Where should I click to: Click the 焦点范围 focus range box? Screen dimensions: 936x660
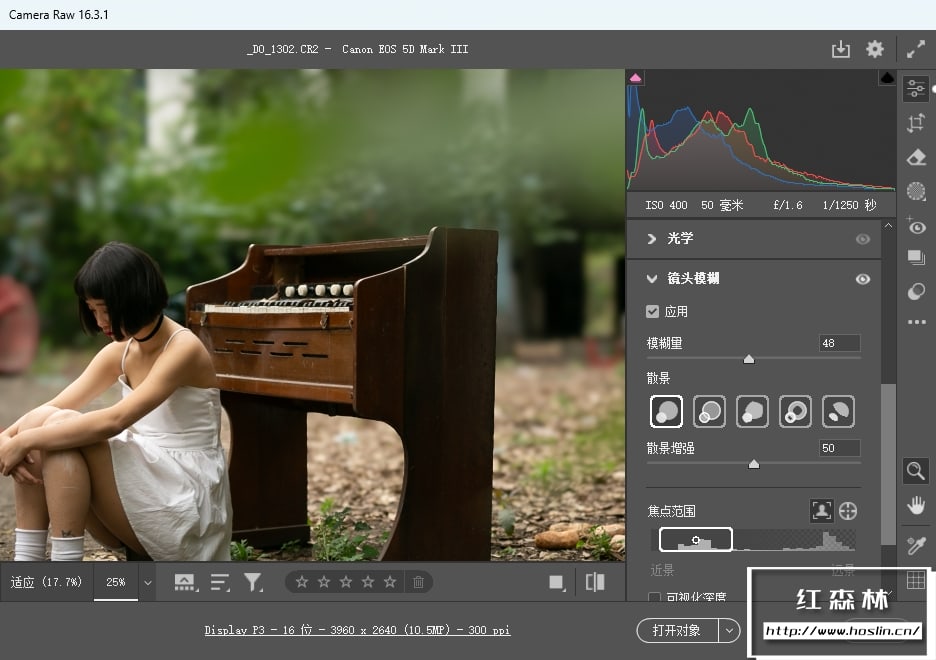(x=695, y=539)
